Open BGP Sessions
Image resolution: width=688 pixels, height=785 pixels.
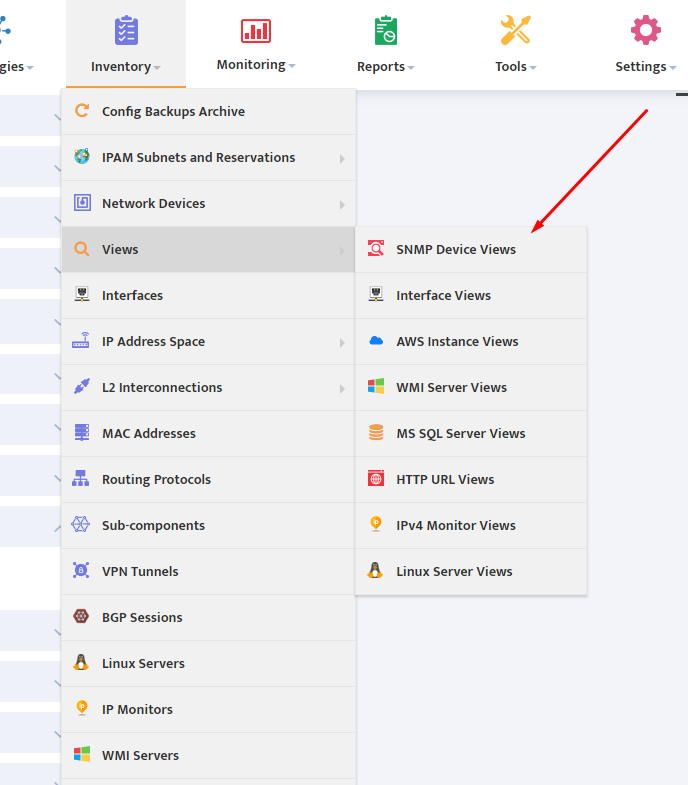pos(208,618)
